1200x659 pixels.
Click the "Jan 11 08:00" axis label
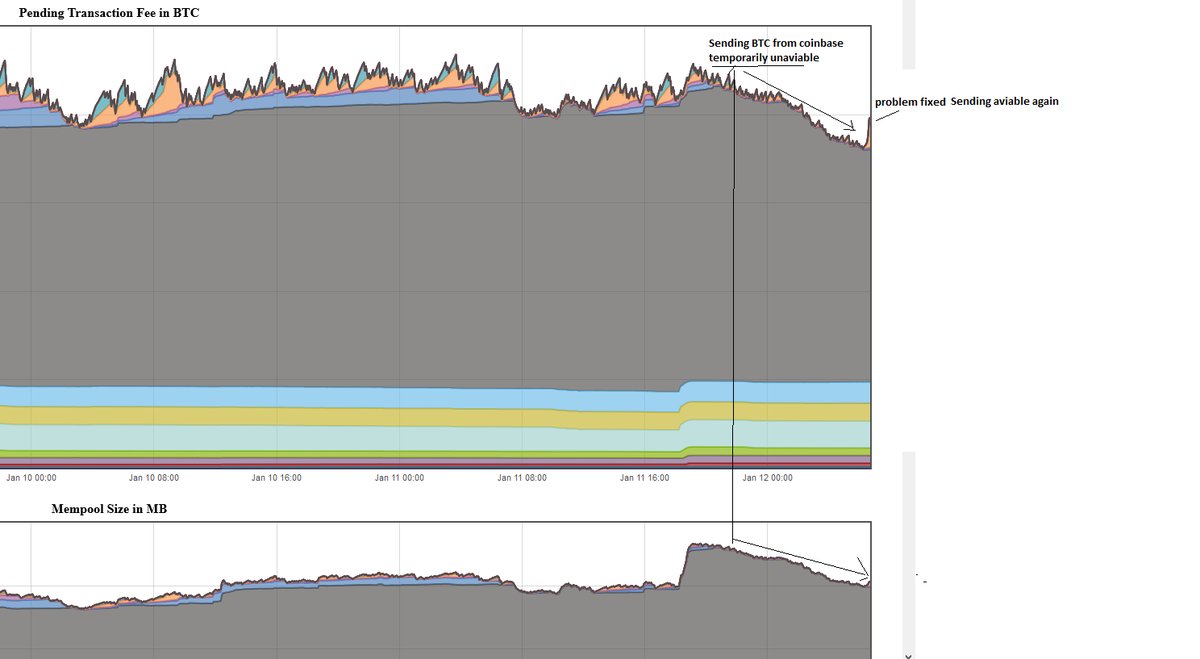[522, 478]
